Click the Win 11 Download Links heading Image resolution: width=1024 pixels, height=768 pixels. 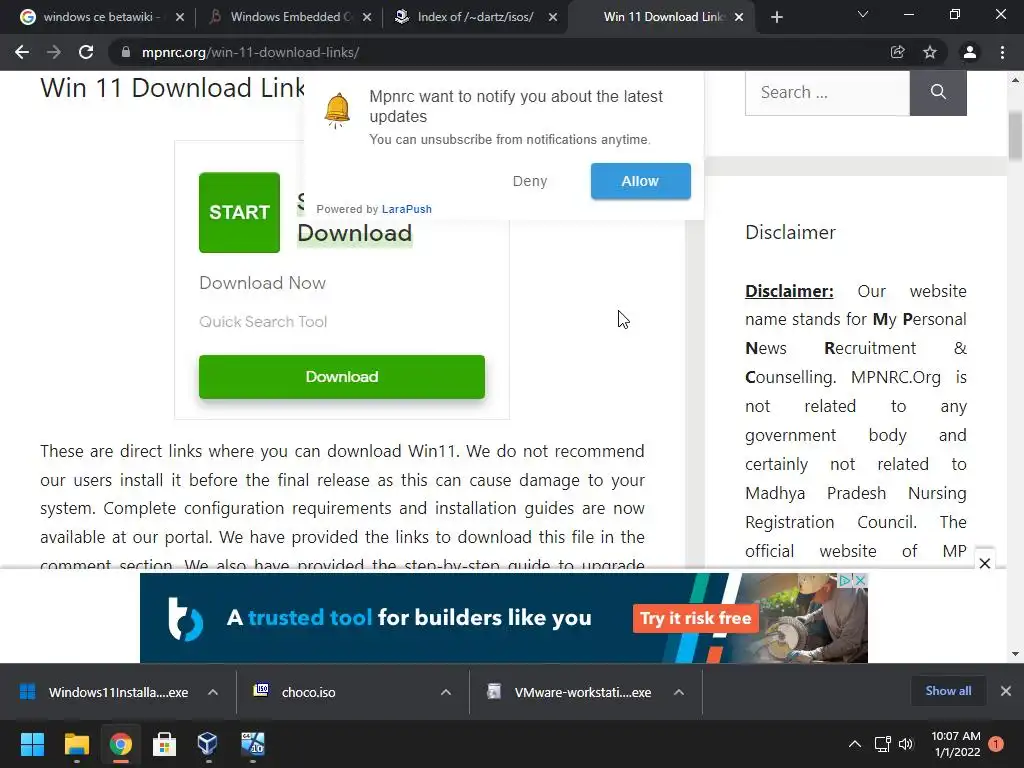(x=172, y=88)
